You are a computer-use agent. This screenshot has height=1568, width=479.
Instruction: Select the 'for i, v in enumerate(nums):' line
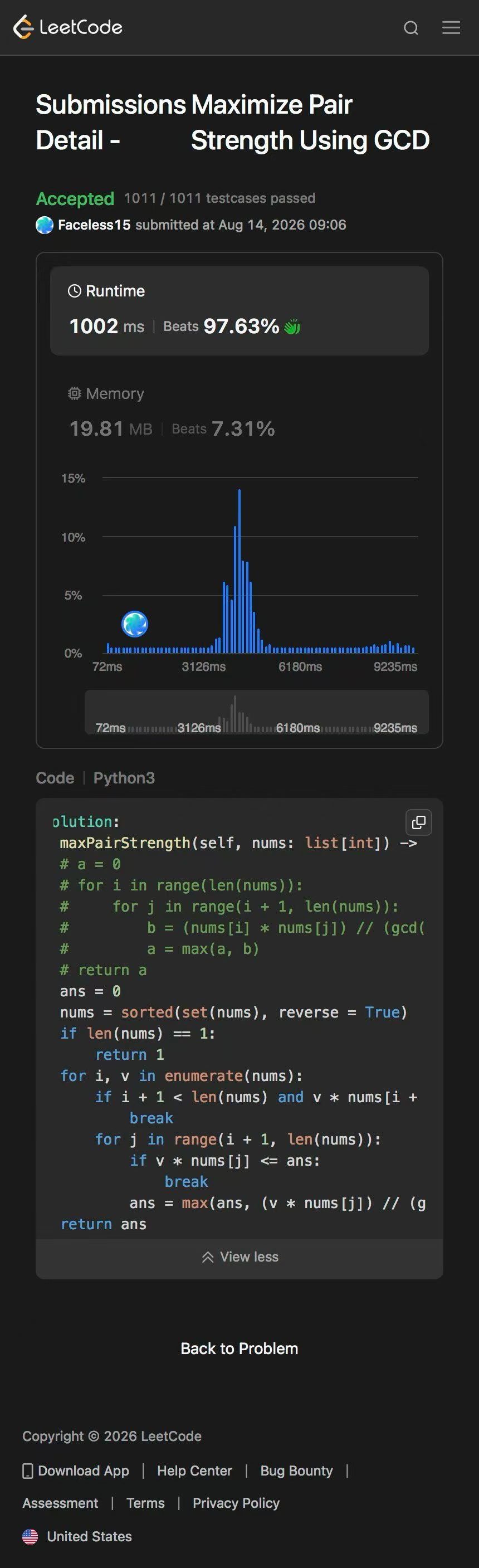pyautogui.click(x=182, y=1076)
